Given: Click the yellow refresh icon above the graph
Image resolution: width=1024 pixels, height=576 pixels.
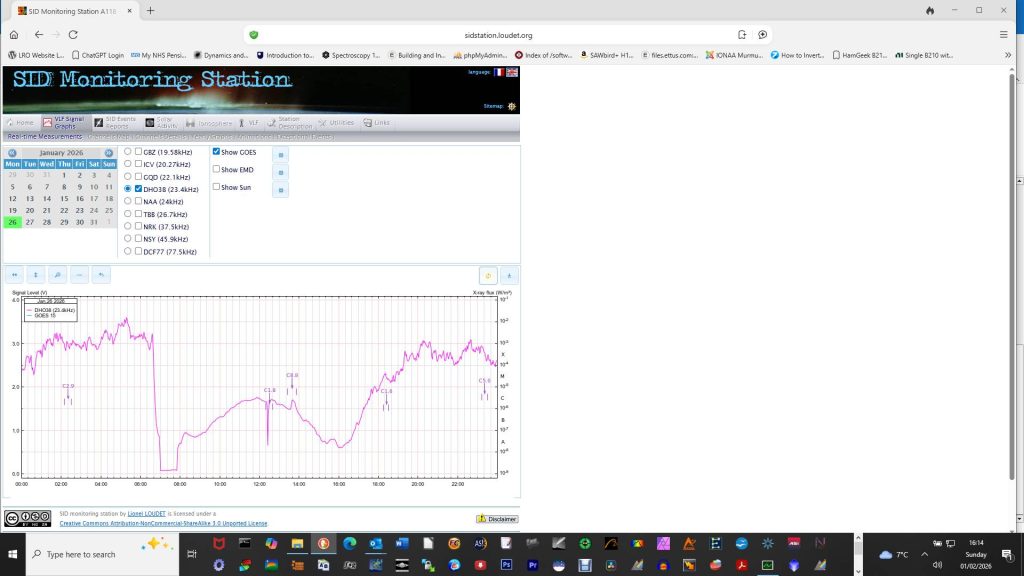Looking at the screenshot, I should coord(489,275).
